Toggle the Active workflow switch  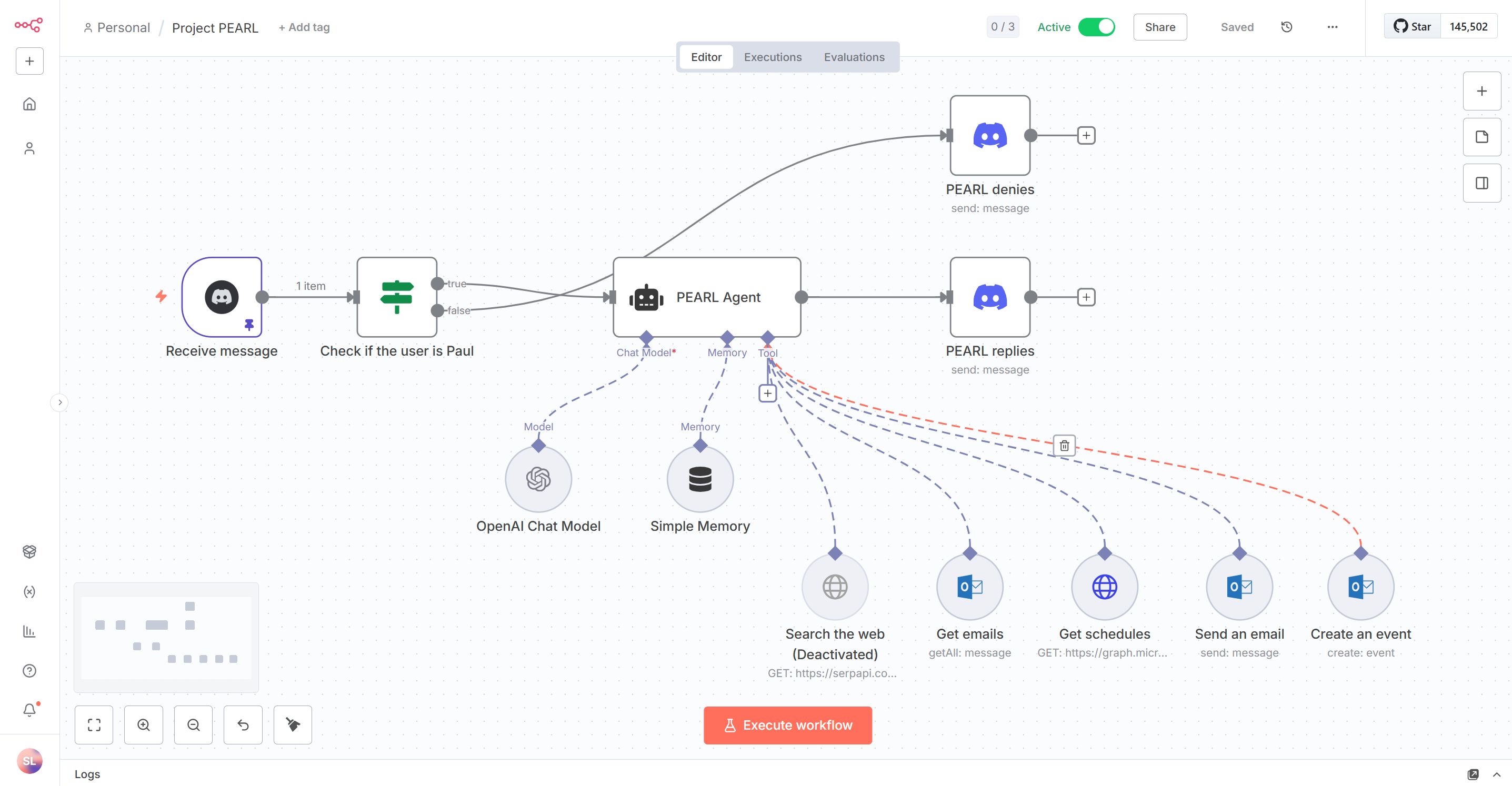coord(1096,27)
